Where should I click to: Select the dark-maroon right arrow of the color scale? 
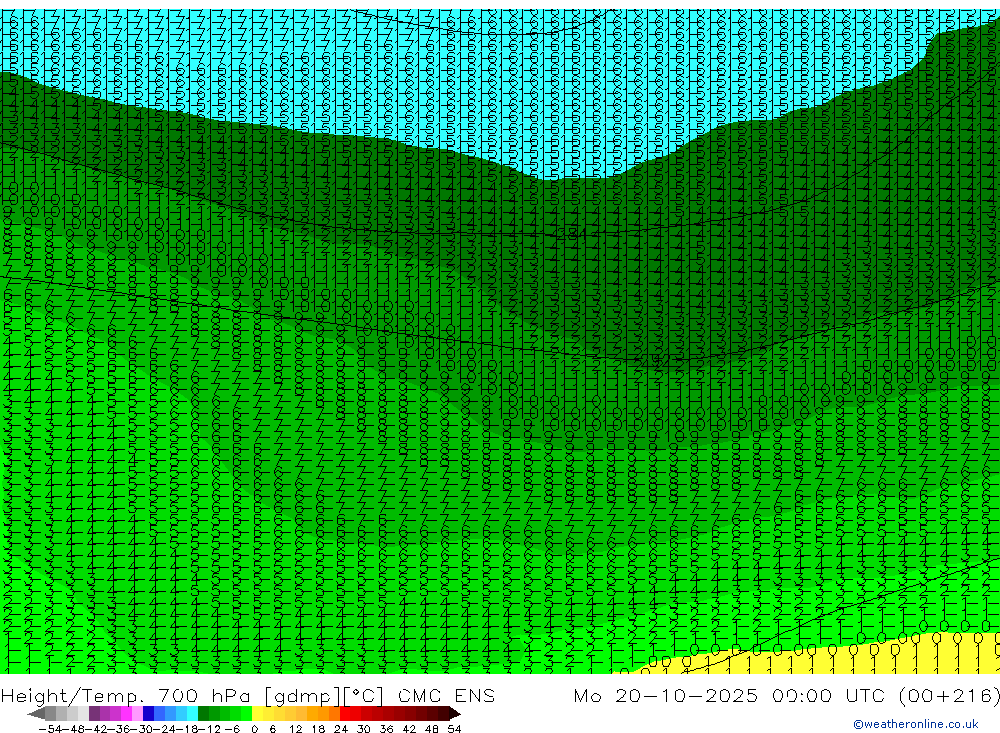[x=455, y=713]
